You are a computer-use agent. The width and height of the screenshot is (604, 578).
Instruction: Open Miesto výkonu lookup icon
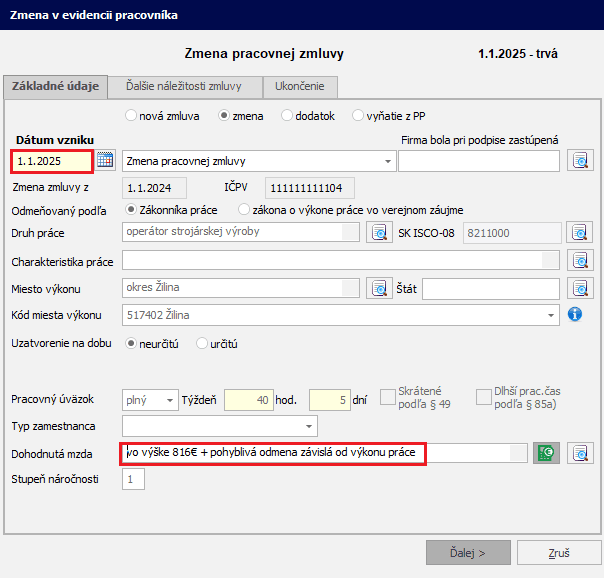click(379, 288)
